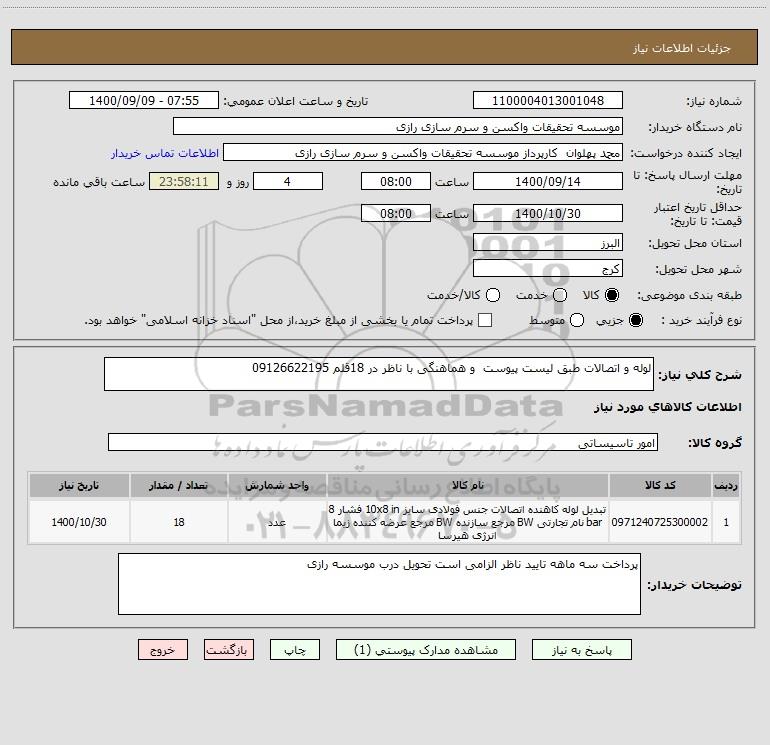Click the استان محل تحویل field البرز

[548, 242]
